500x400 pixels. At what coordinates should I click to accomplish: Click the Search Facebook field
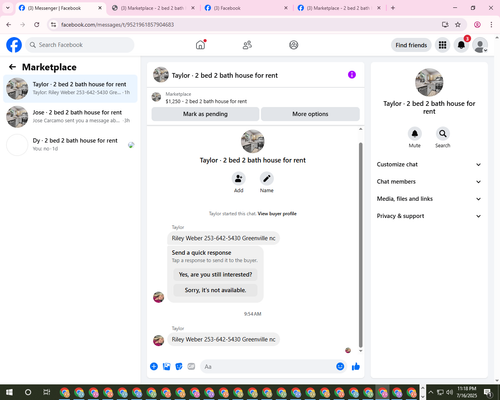(x=80, y=45)
